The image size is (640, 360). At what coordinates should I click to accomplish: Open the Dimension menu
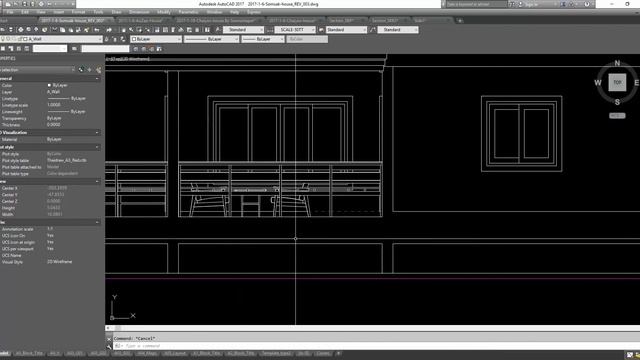(139, 12)
